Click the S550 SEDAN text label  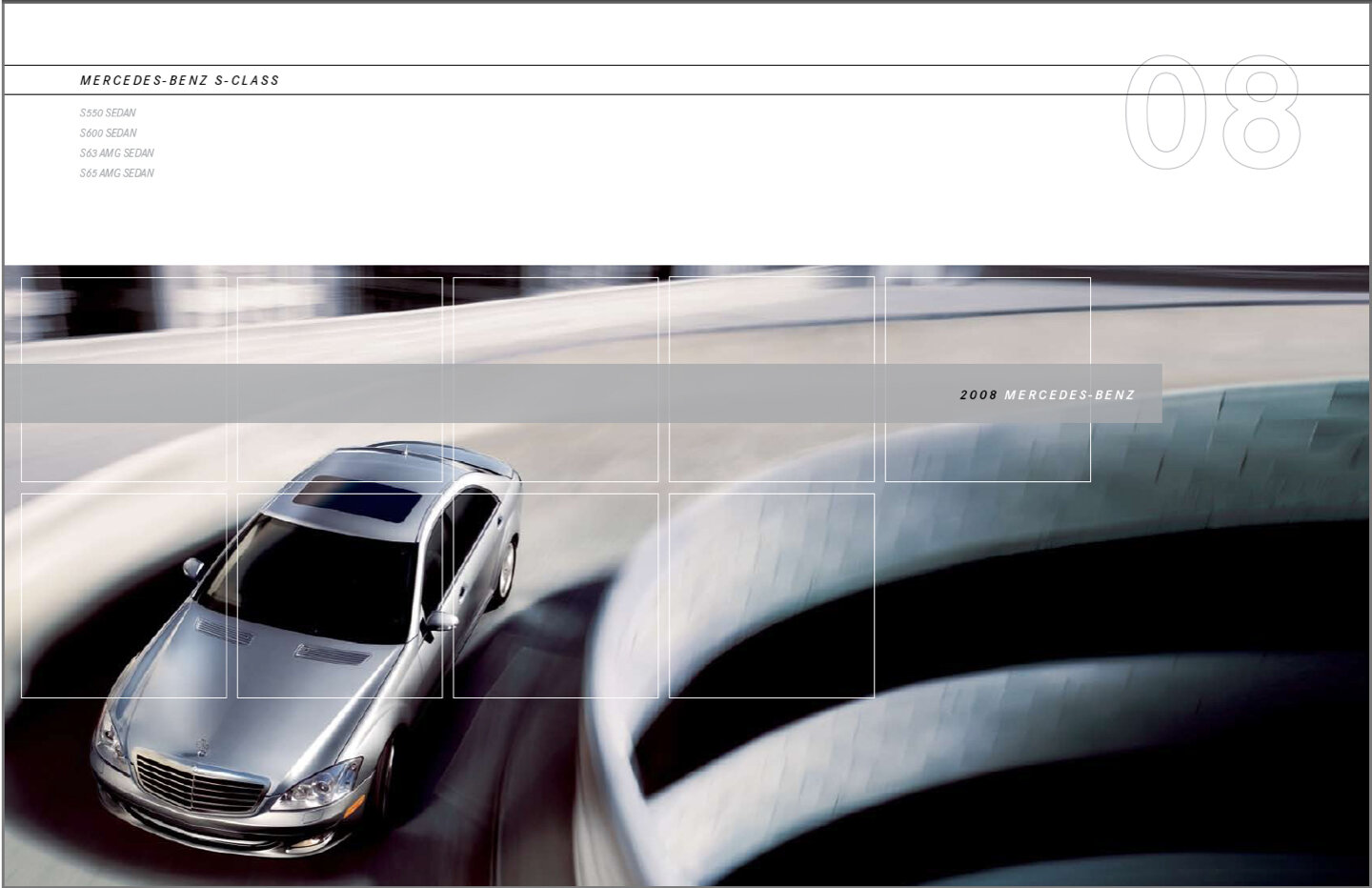pos(108,112)
